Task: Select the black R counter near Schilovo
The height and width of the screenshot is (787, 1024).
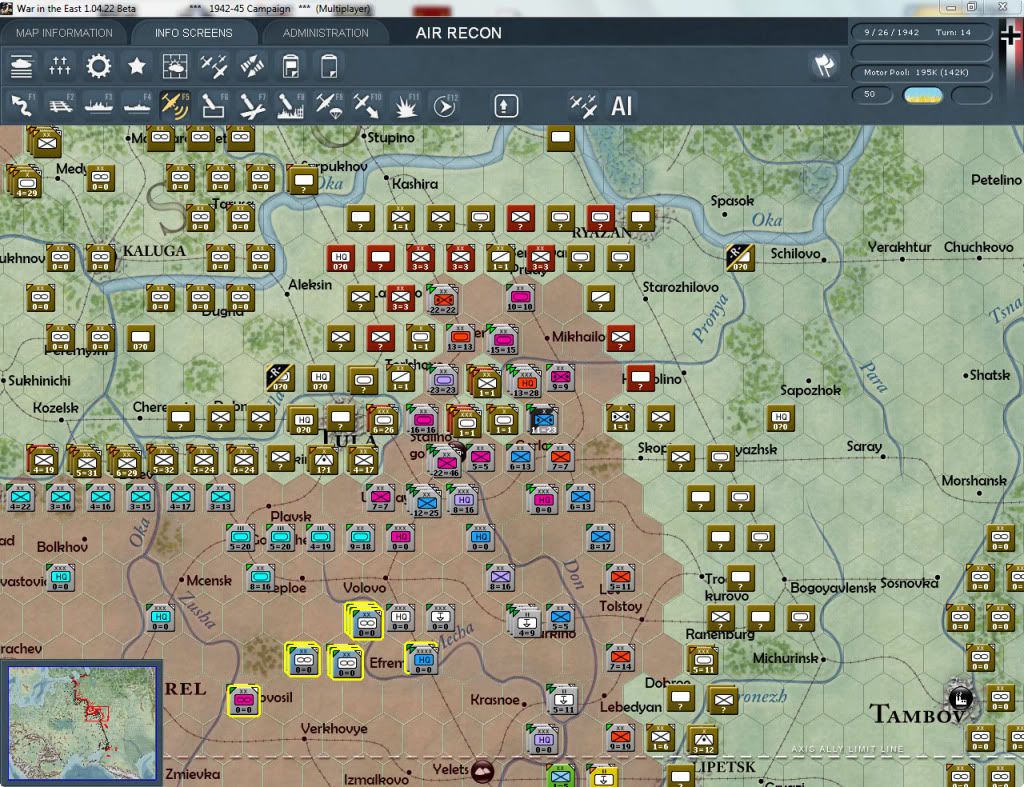Action: coord(740,258)
